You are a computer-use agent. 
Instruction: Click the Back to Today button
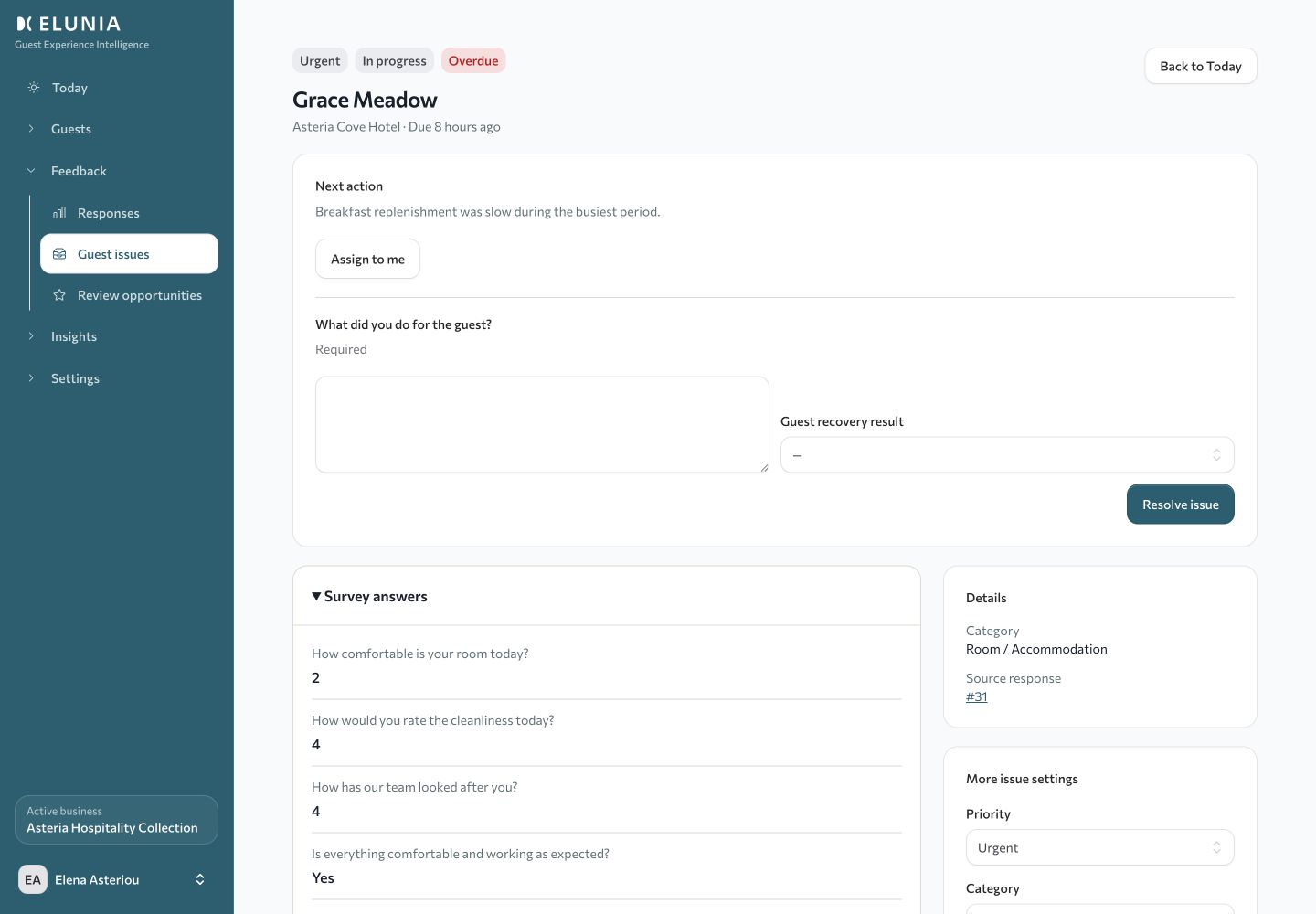[x=1201, y=66]
